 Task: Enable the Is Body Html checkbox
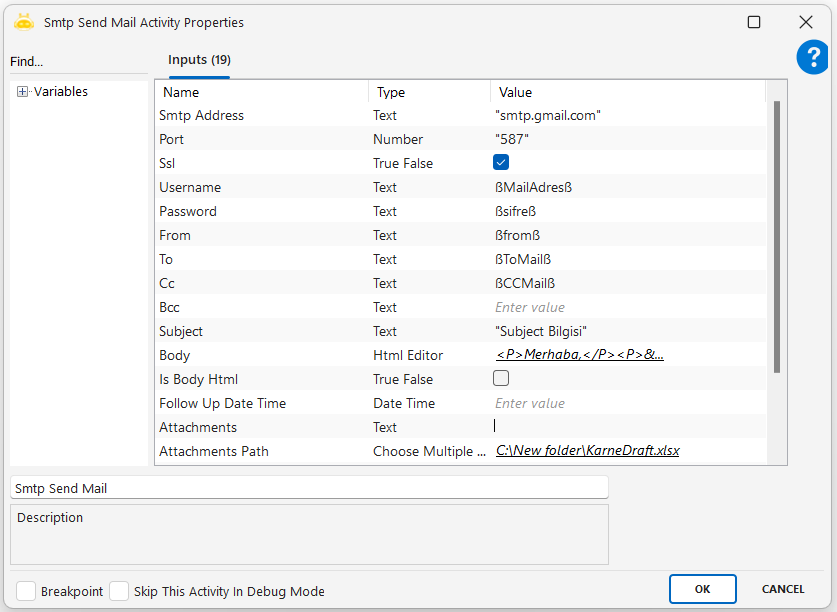tap(501, 378)
